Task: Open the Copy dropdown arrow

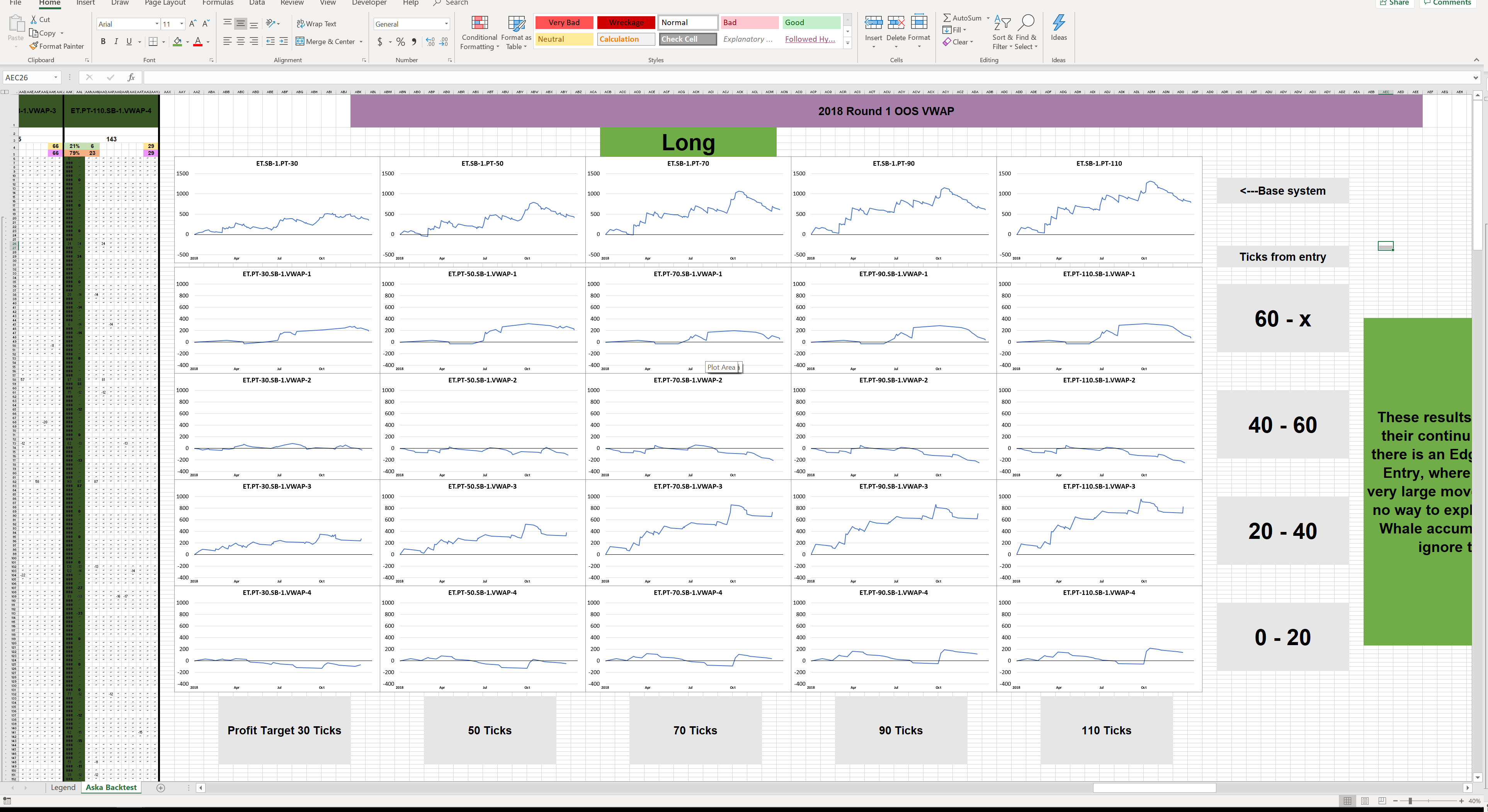Action: coord(62,34)
